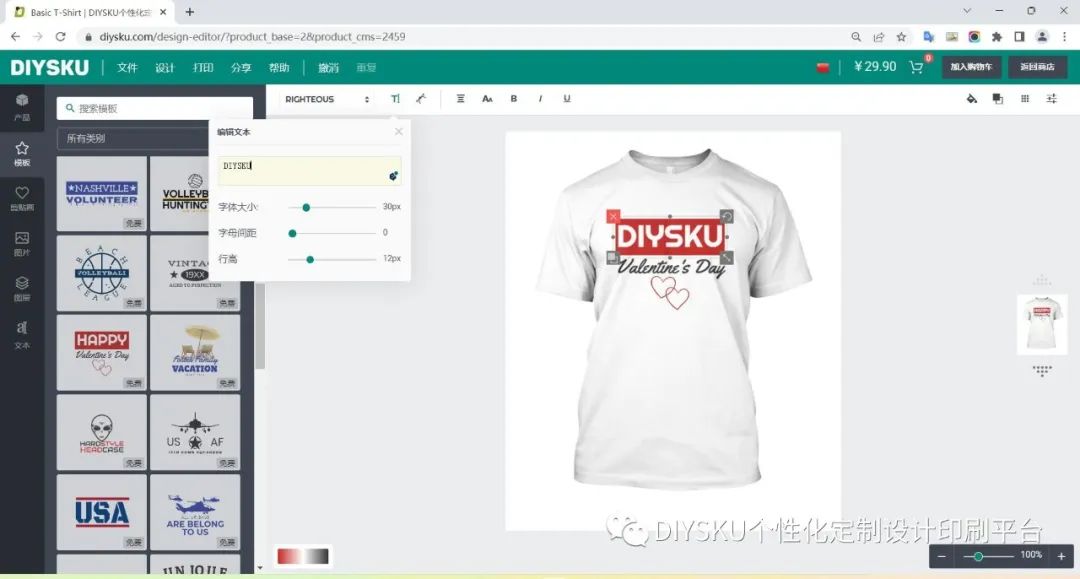Click the DIYSKU text edit box
Screen dimensions: 1080x579
[x=309, y=171]
